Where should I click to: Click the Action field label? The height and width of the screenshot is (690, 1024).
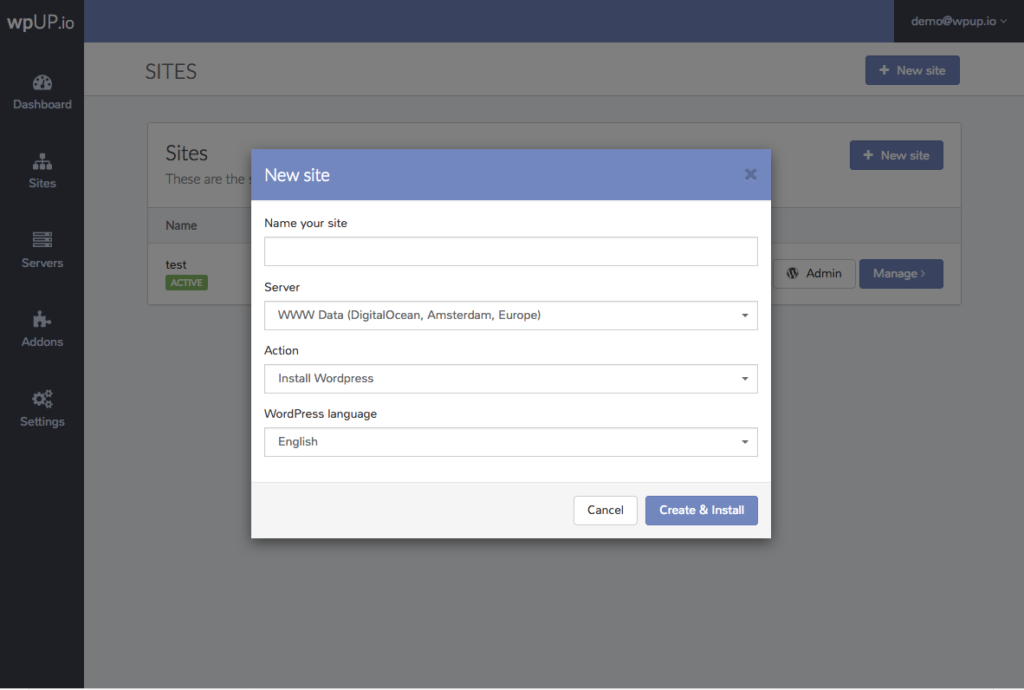(281, 351)
